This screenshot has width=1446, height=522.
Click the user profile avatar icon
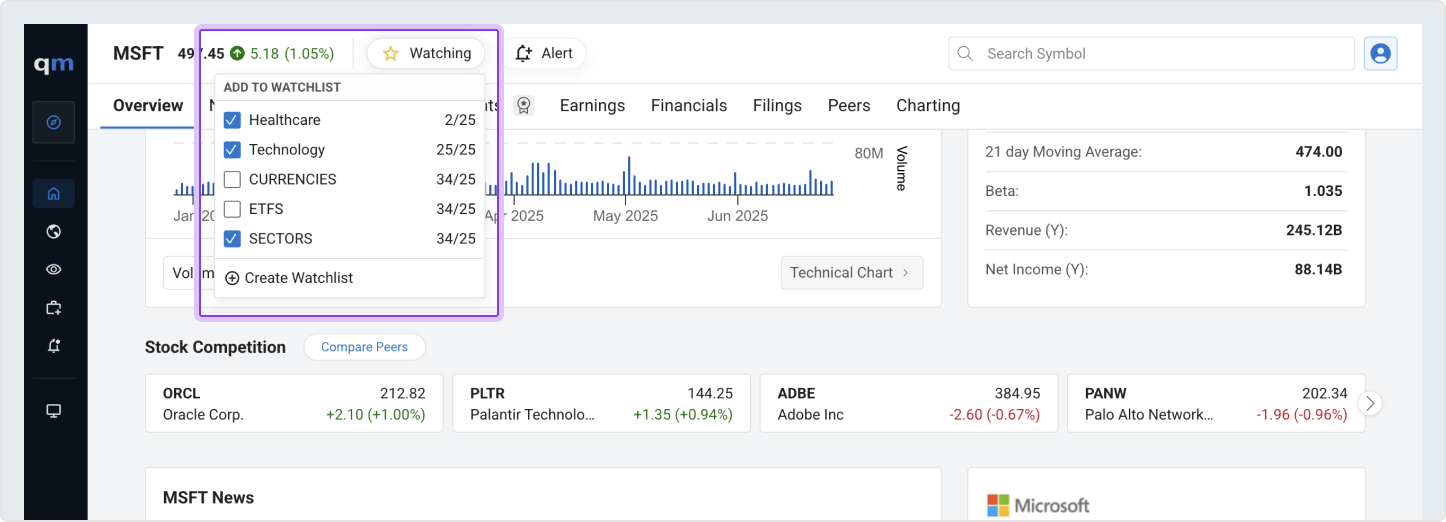pyautogui.click(x=1381, y=53)
